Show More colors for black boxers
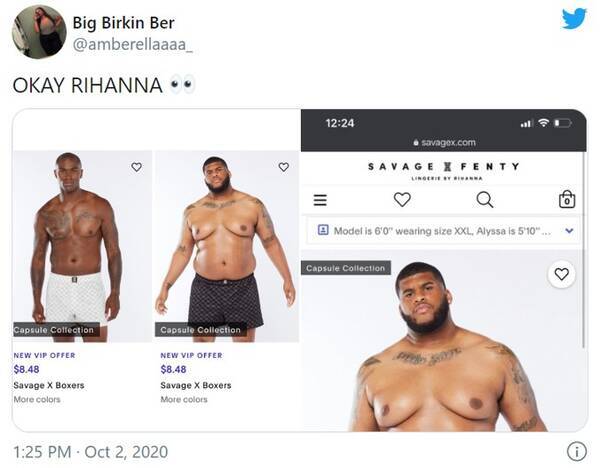600x468 pixels. [184, 400]
